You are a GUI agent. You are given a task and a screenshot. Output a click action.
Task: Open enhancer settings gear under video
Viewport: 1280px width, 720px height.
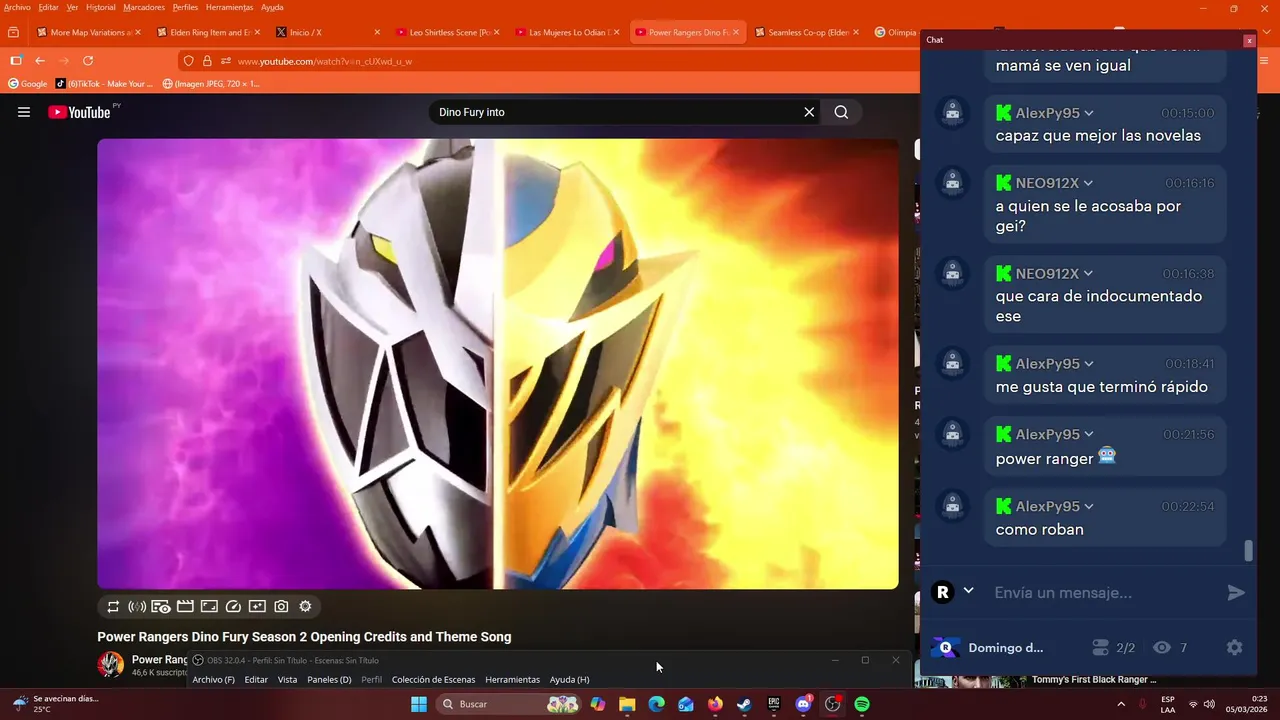click(305, 606)
